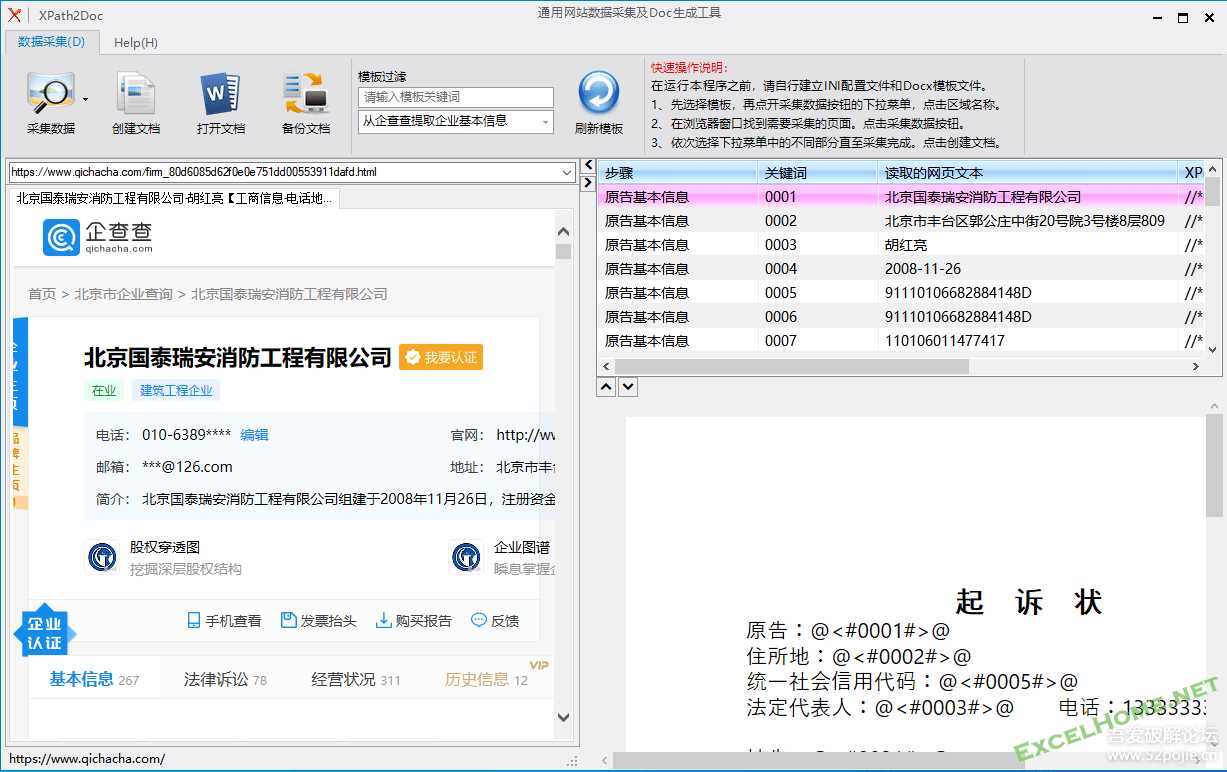Click the XPath2Doc app icon in title bar

click(14, 15)
